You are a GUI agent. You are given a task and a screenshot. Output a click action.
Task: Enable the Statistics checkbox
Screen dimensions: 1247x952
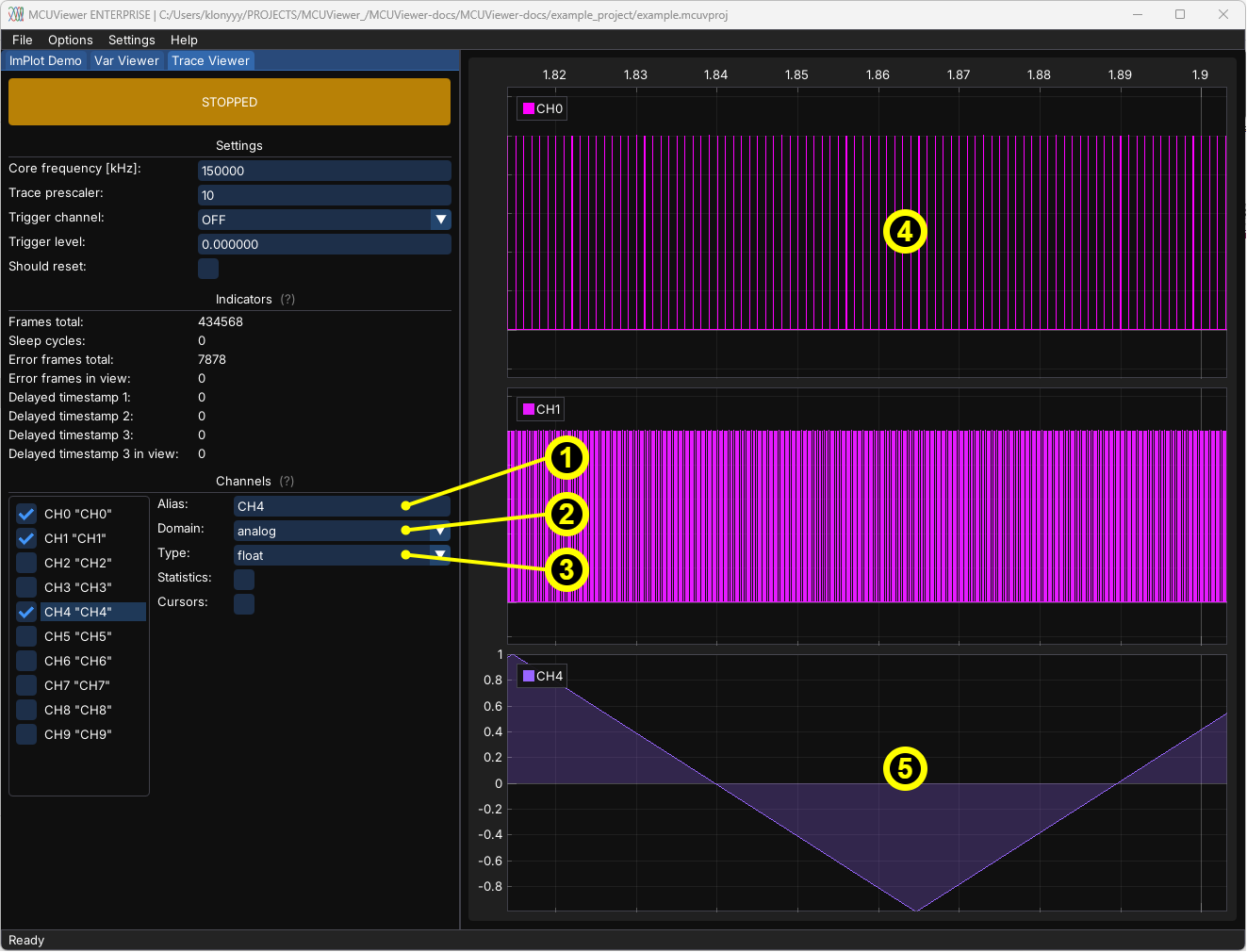pyautogui.click(x=244, y=579)
